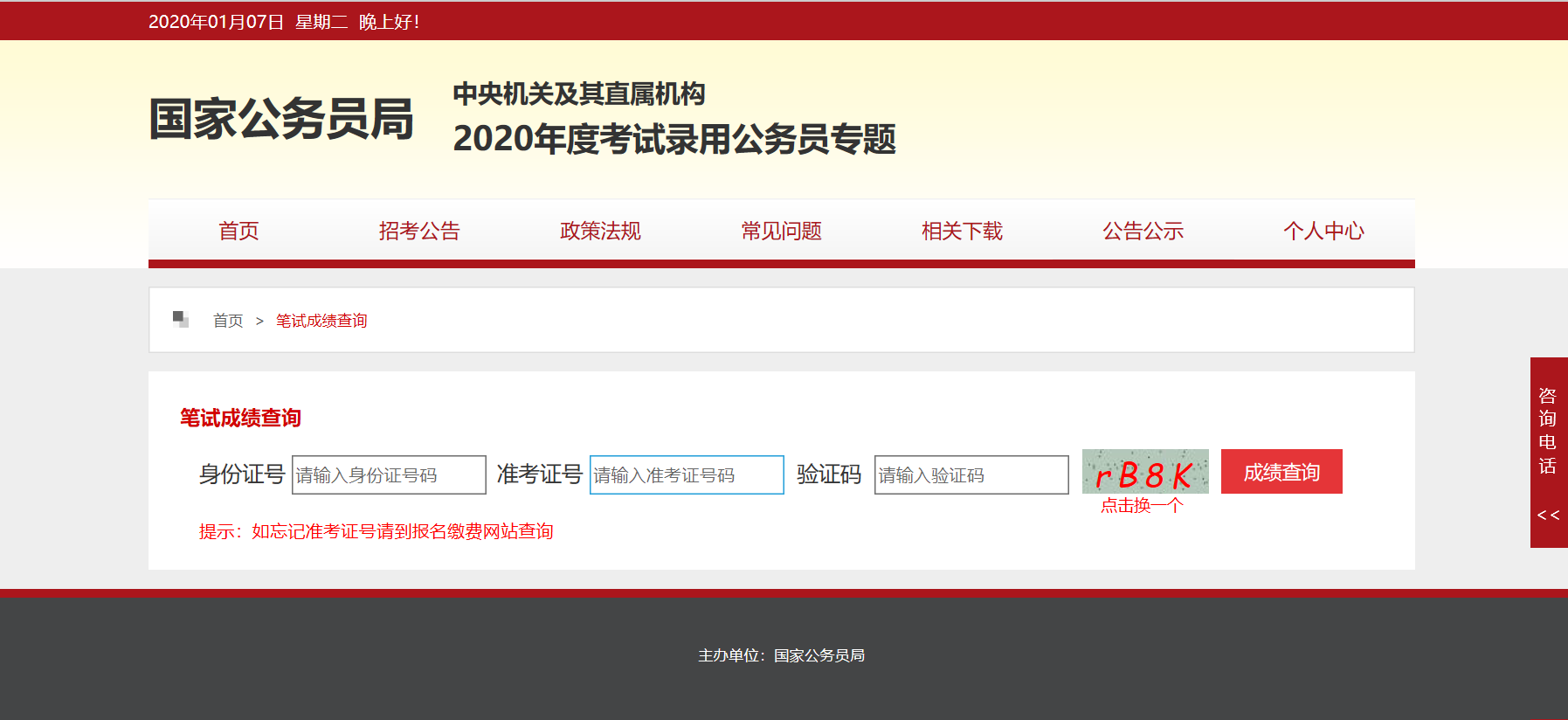1568x720 pixels.
Task: Open the 常见问题 page
Action: (x=781, y=231)
